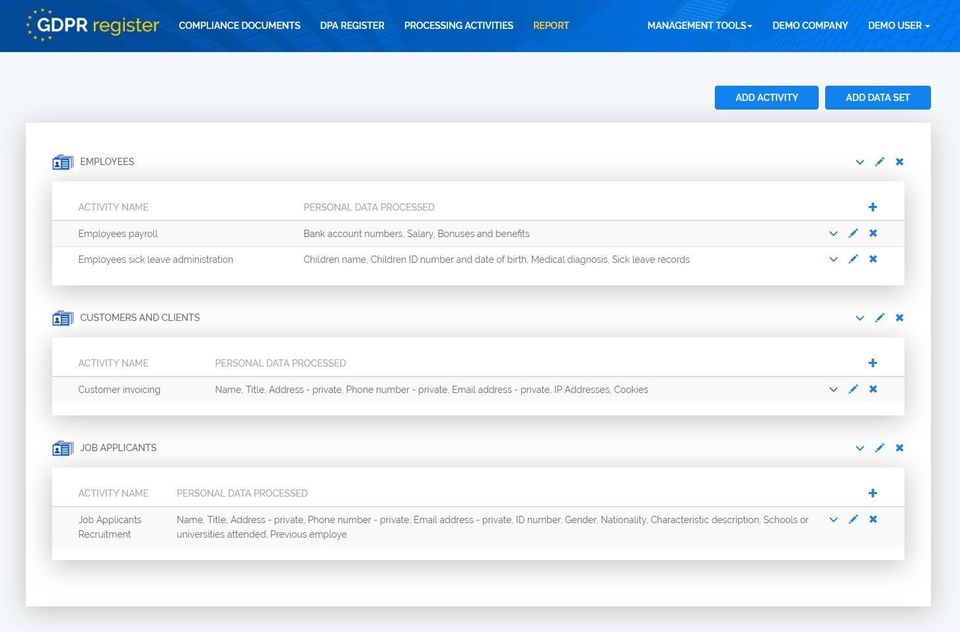Image resolution: width=960 pixels, height=632 pixels.
Task: Edit Job Applicants Recruitment activity
Action: [853, 519]
